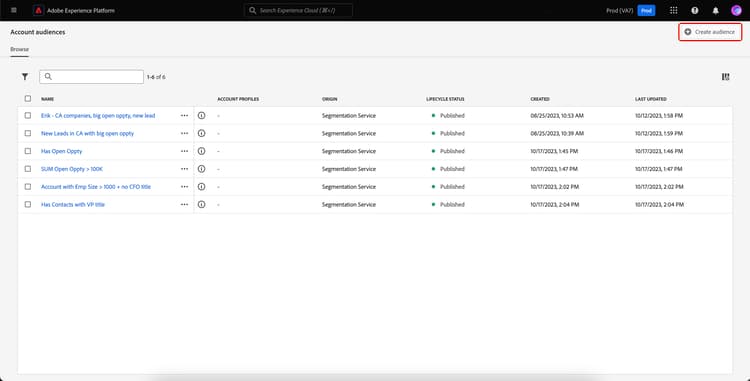
Task: Open the help question mark icon
Action: coord(695,10)
